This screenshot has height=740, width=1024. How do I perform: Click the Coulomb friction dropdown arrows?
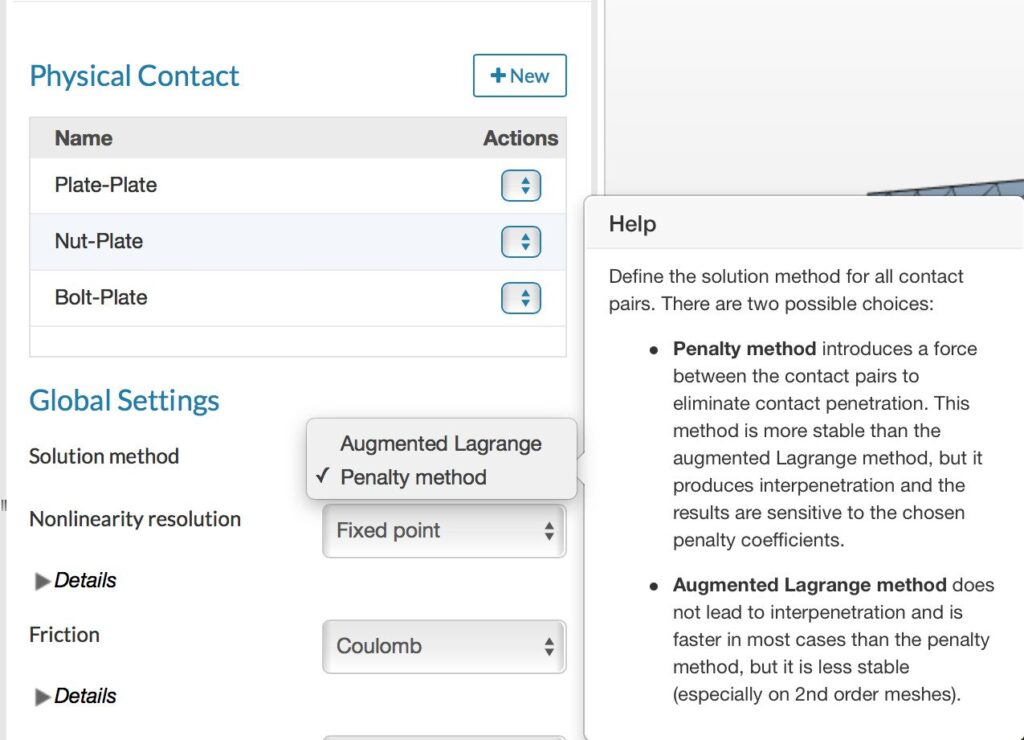549,646
